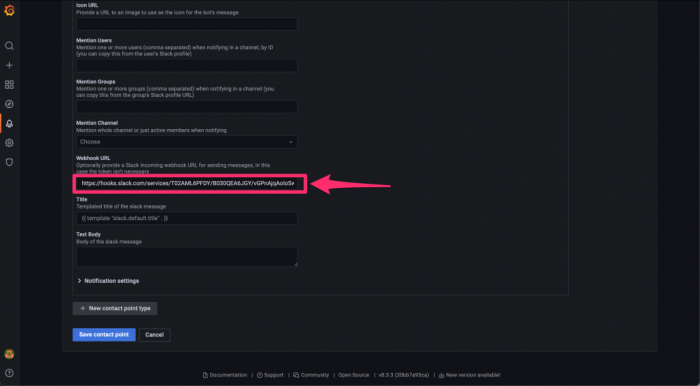The image size is (700, 386).
Task: Open the Create plus icon in the sidebar
Action: coord(9,65)
